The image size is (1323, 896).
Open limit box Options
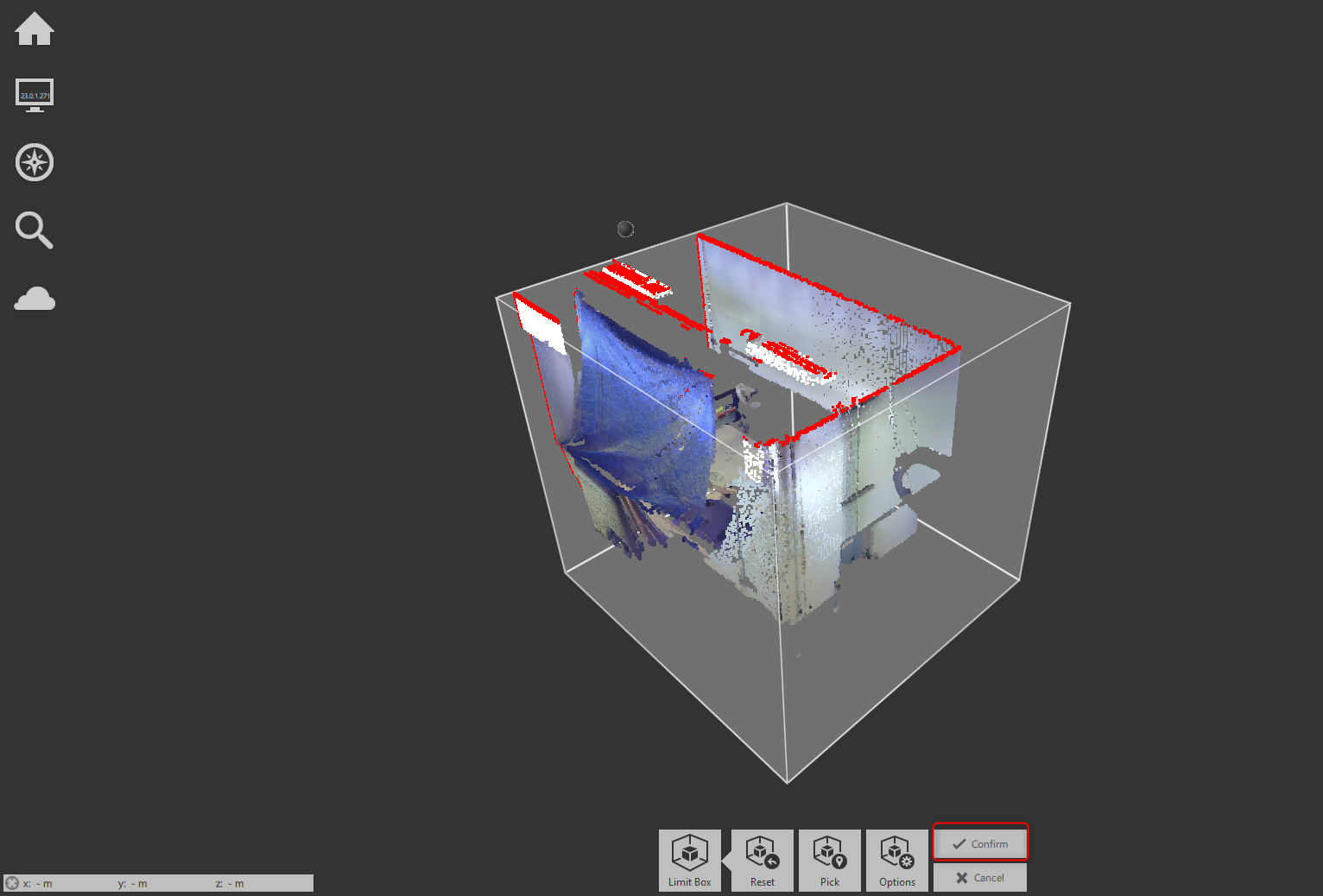point(896,860)
